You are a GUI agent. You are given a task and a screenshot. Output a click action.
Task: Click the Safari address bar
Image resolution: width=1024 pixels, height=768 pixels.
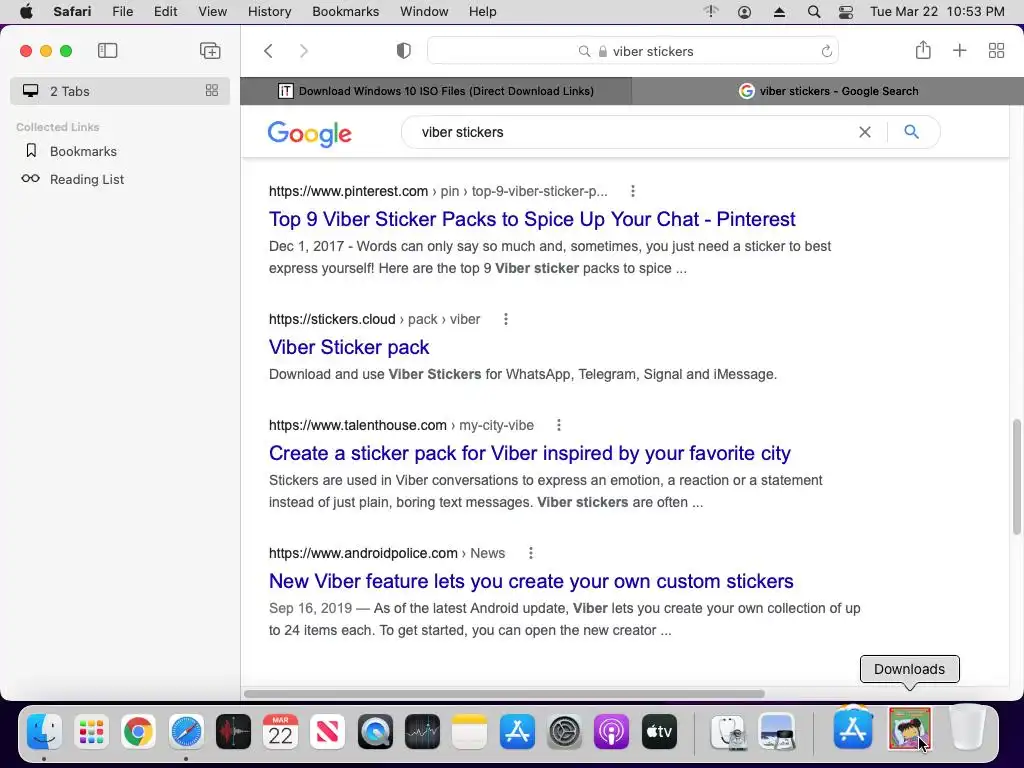(x=633, y=51)
